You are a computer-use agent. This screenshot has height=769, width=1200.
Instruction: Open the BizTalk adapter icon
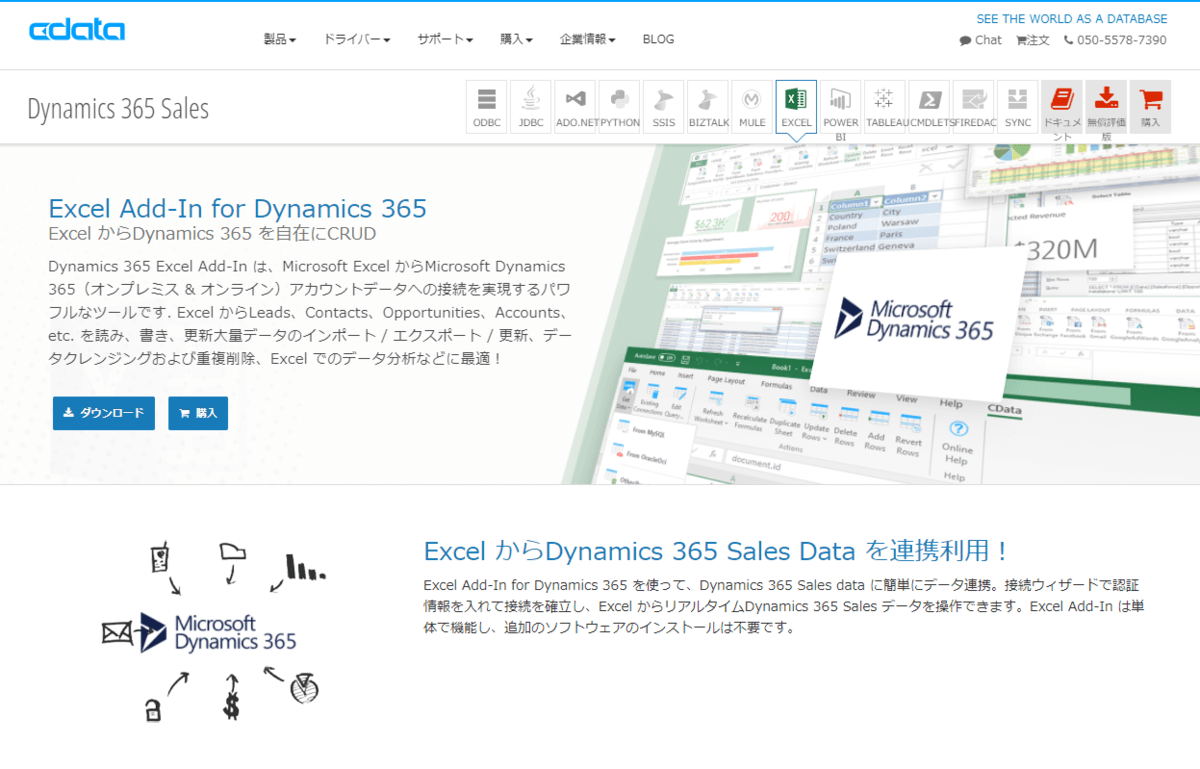708,107
